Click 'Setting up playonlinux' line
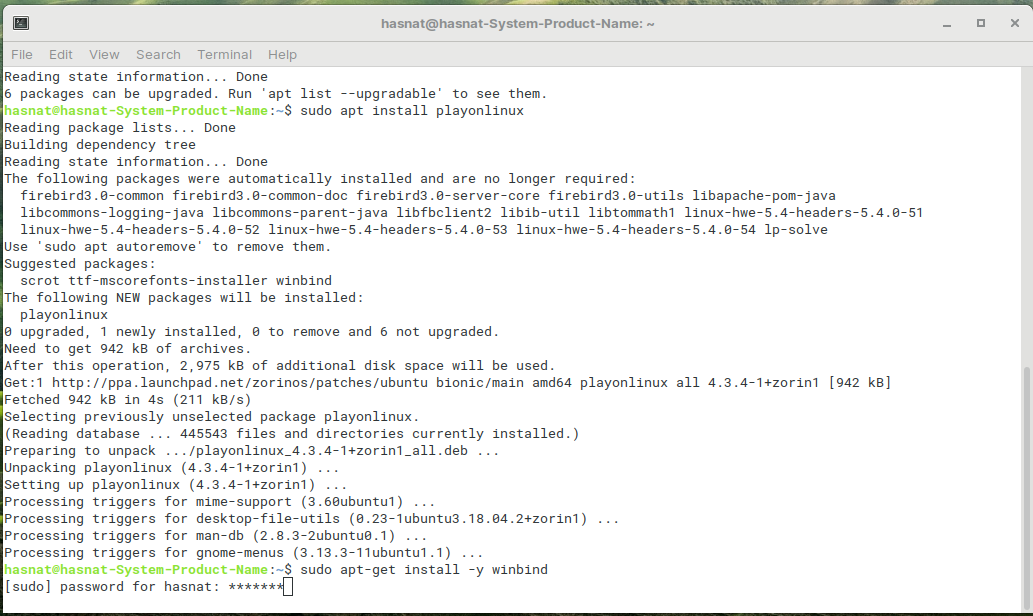Screen dimensions: 1033x616 pyautogui.click(x=175, y=485)
